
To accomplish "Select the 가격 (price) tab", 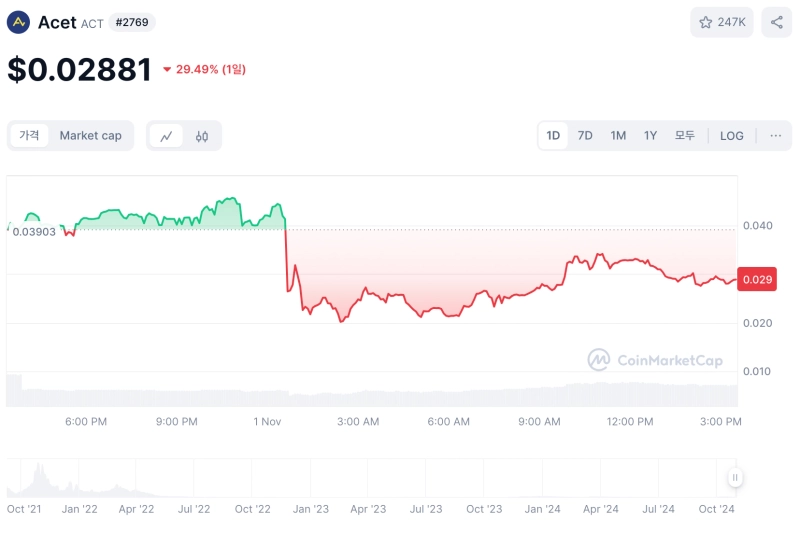I will (29, 136).
